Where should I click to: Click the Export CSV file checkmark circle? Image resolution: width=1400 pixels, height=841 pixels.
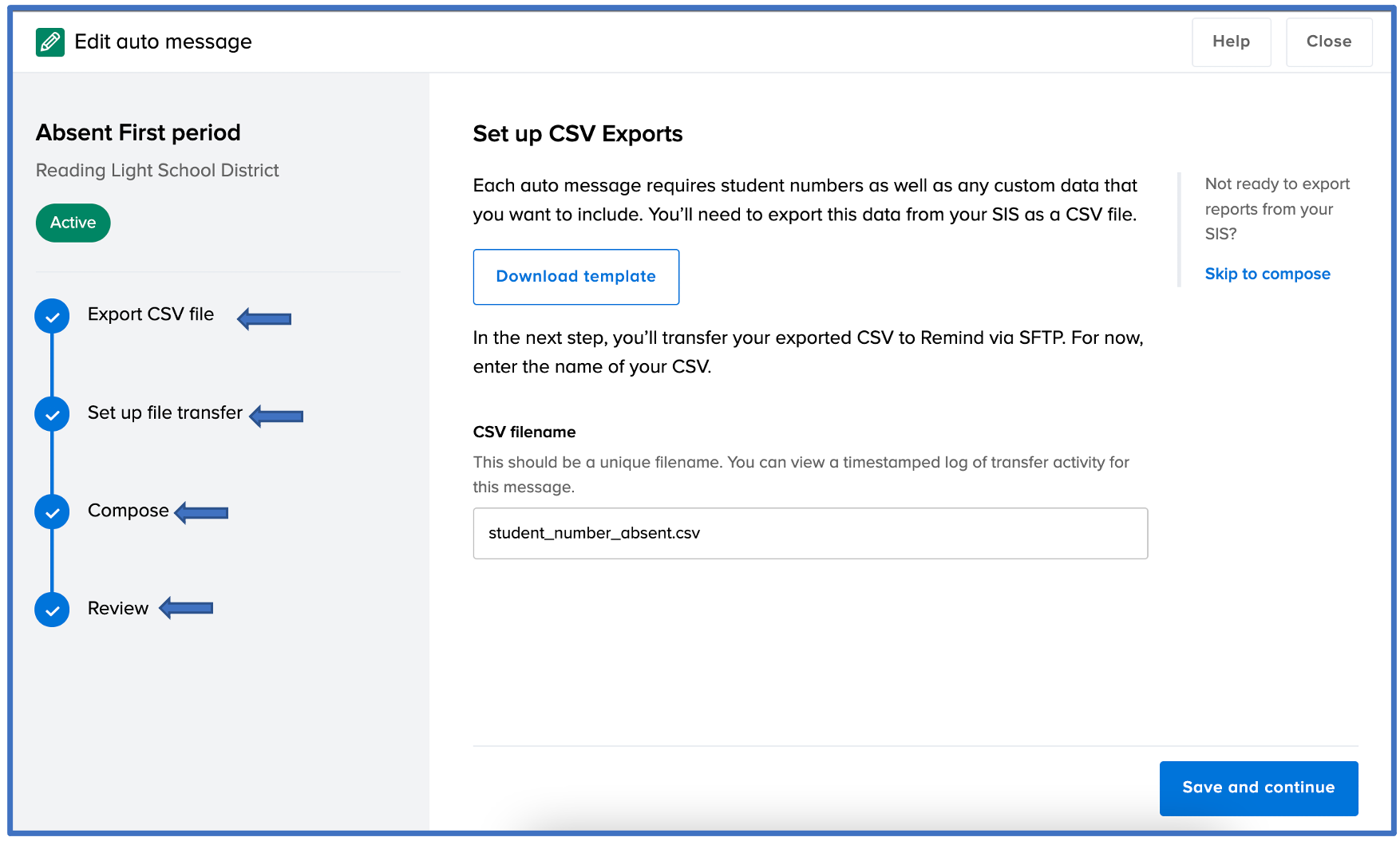(52, 316)
